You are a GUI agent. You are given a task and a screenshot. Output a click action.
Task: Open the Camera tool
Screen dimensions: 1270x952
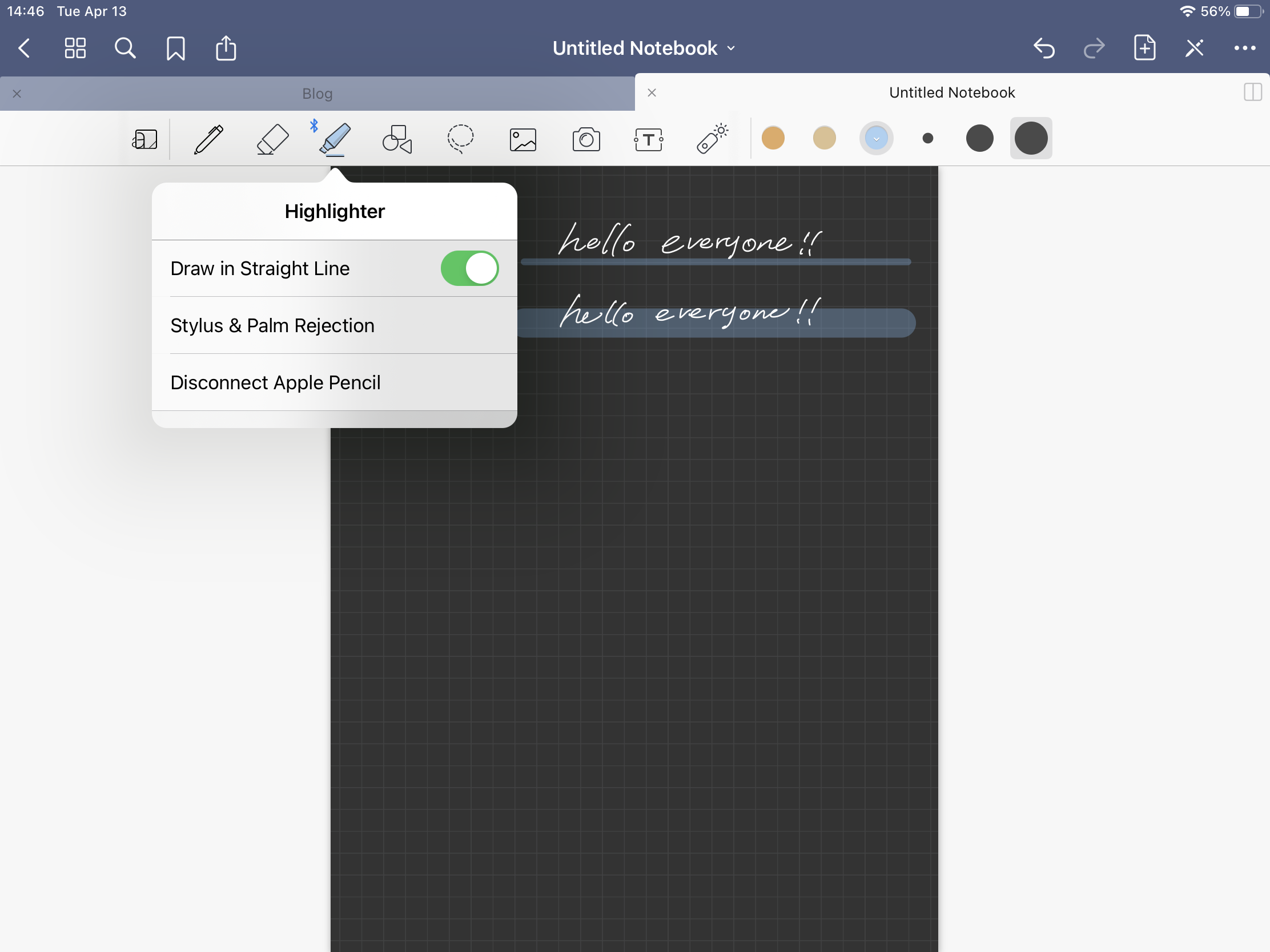click(x=586, y=139)
